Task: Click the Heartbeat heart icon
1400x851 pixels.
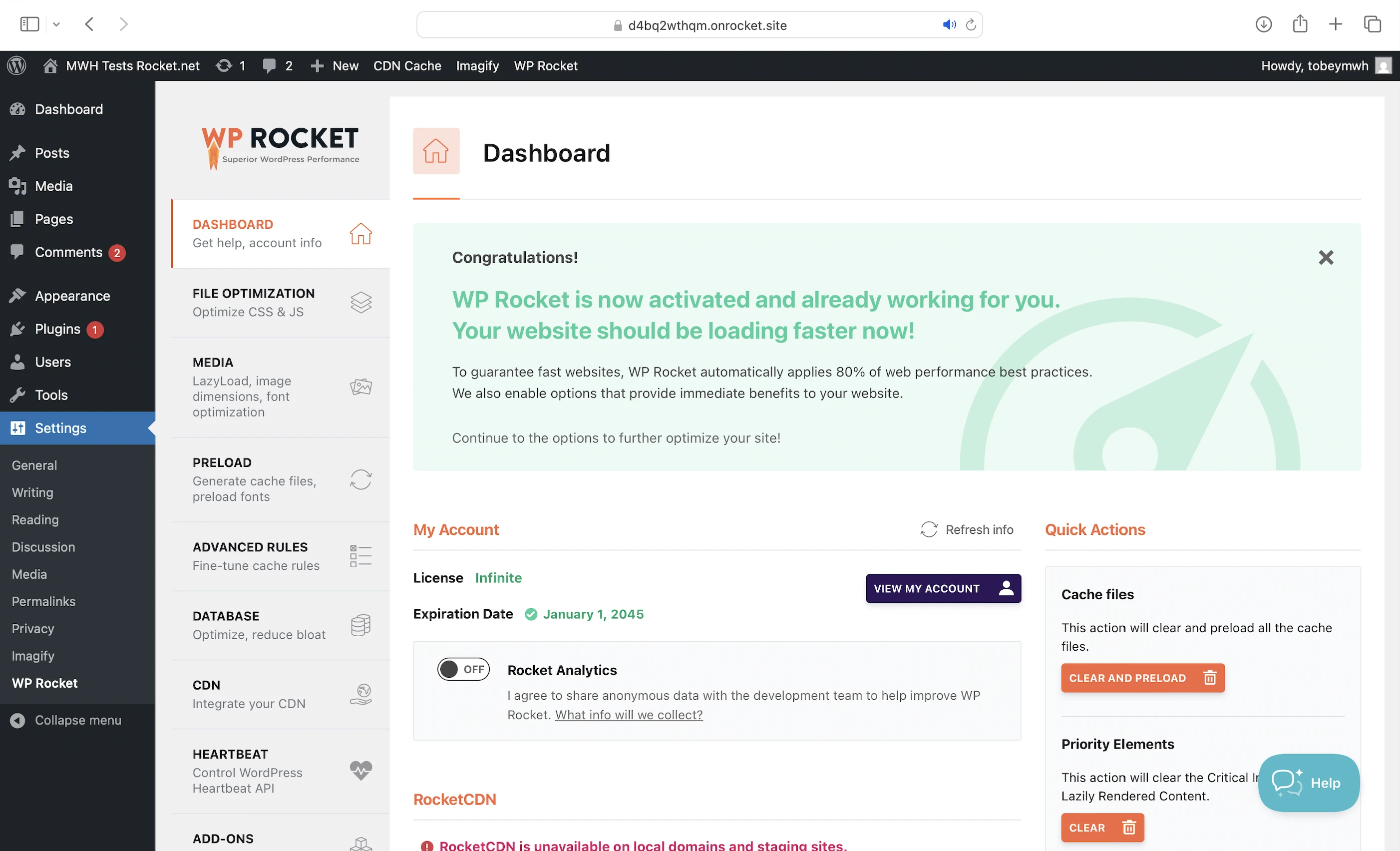Action: (361, 770)
